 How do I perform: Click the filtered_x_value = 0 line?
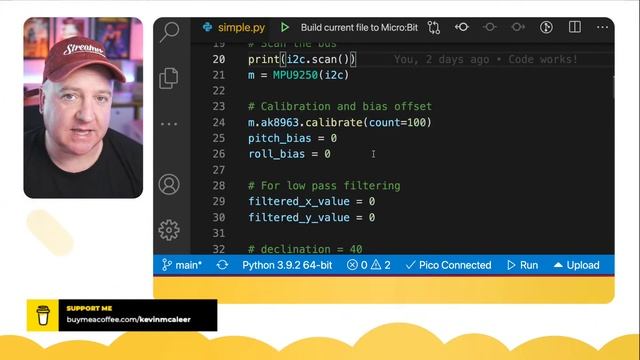pos(311,202)
